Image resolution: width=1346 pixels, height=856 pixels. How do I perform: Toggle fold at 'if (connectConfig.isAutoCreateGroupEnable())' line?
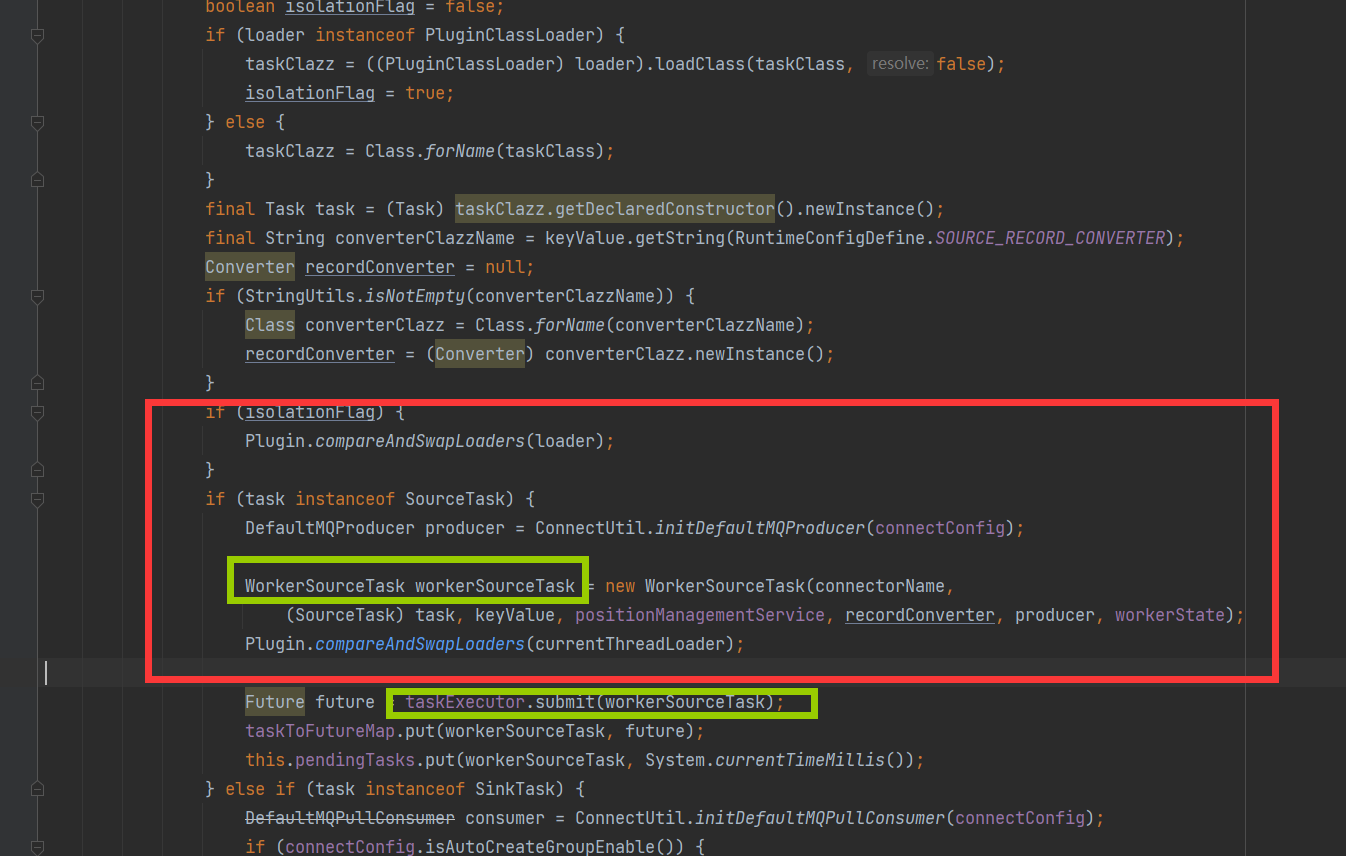(37, 847)
